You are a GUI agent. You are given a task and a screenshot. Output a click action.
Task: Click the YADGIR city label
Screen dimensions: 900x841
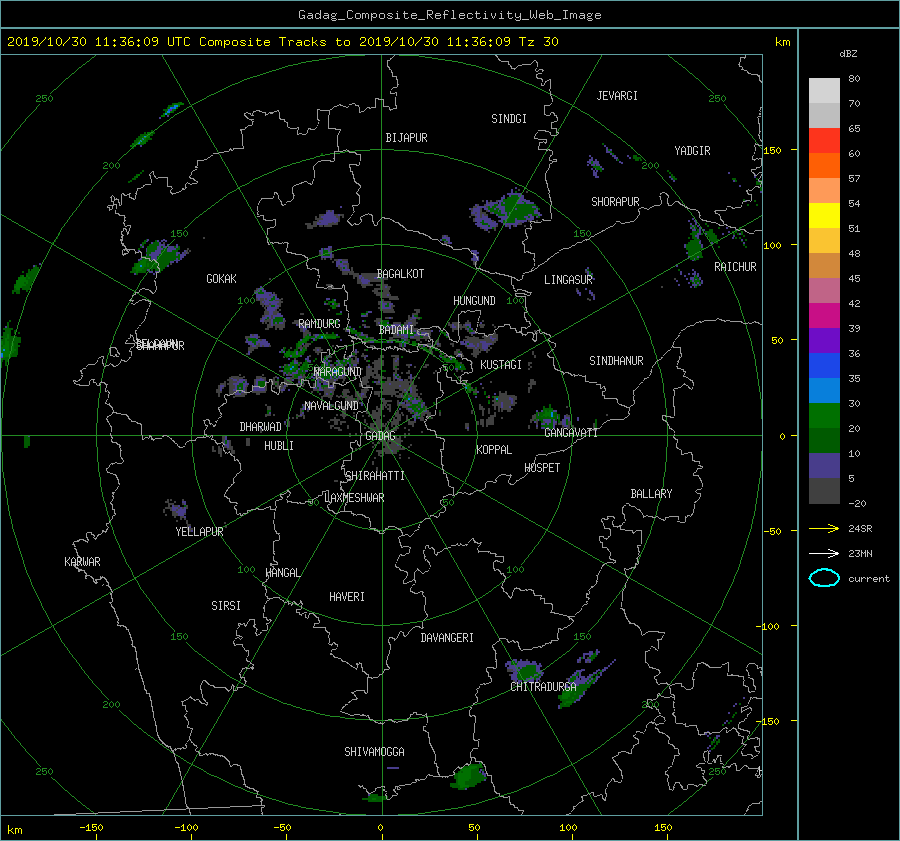[692, 151]
